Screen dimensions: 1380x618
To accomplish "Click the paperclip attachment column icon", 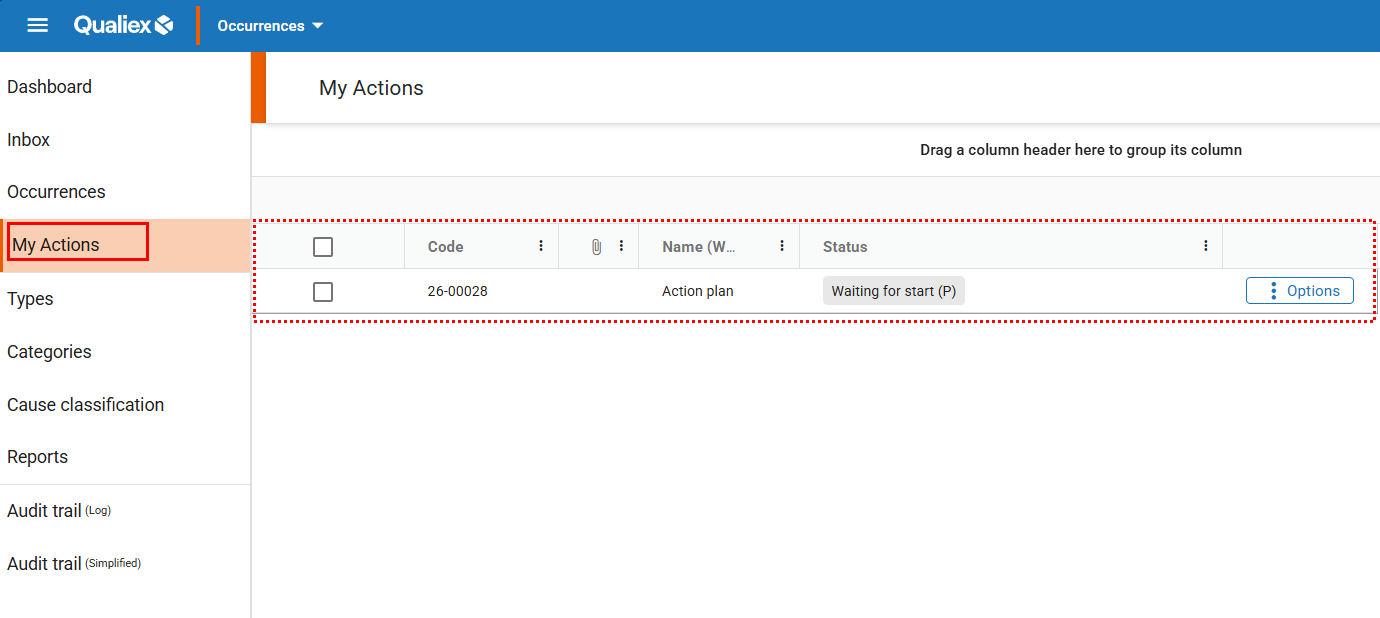I will [596, 246].
